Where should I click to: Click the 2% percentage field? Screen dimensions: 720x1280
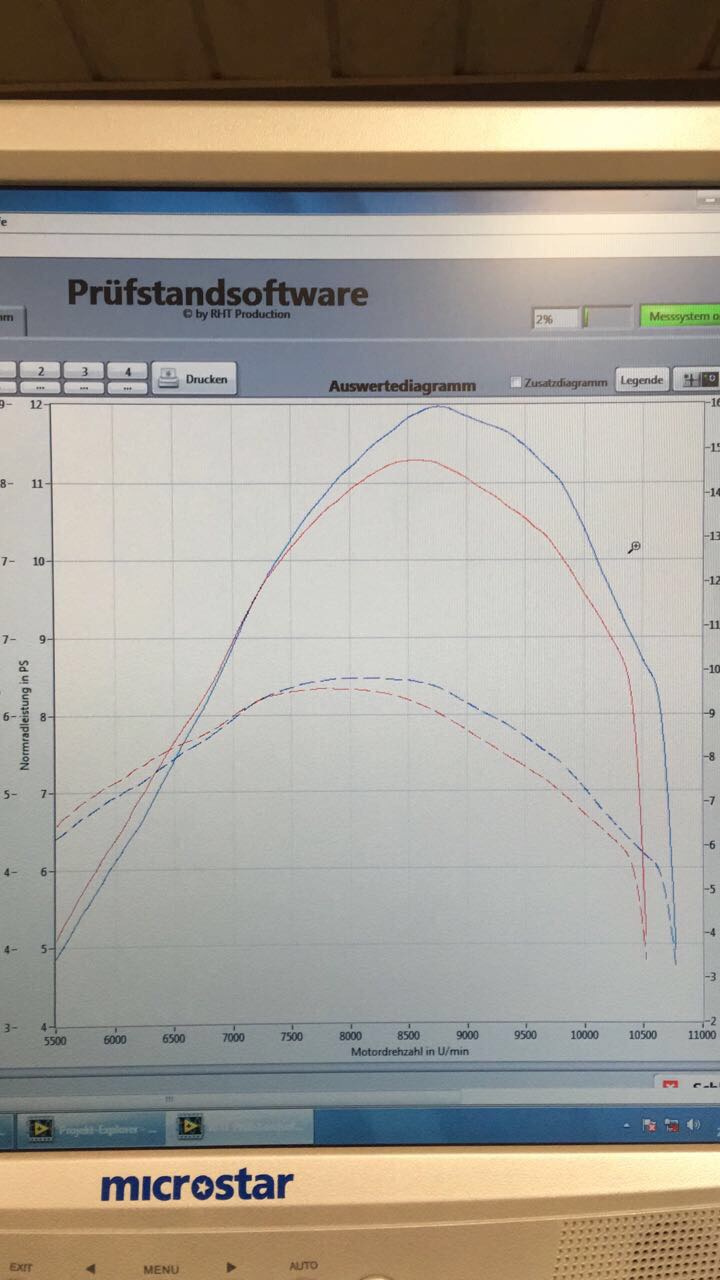point(555,319)
